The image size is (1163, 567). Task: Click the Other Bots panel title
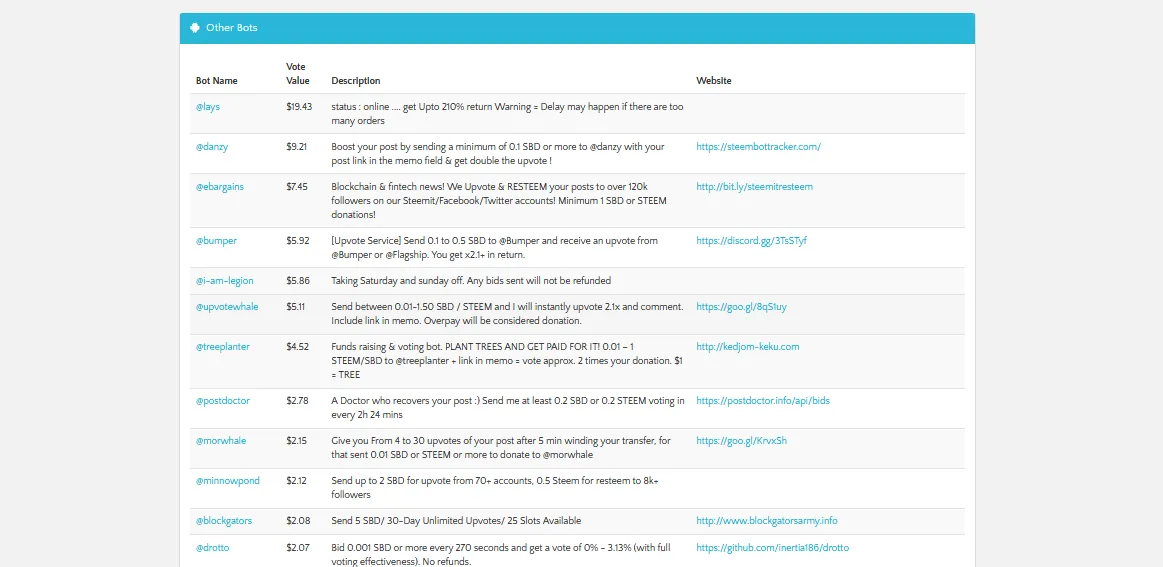click(232, 28)
